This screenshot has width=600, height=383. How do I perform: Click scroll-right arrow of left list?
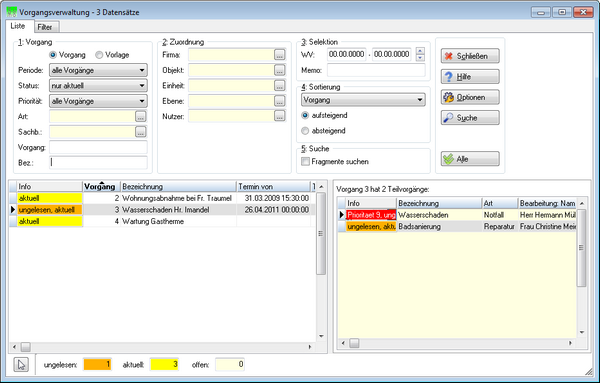pyautogui.click(x=310, y=347)
